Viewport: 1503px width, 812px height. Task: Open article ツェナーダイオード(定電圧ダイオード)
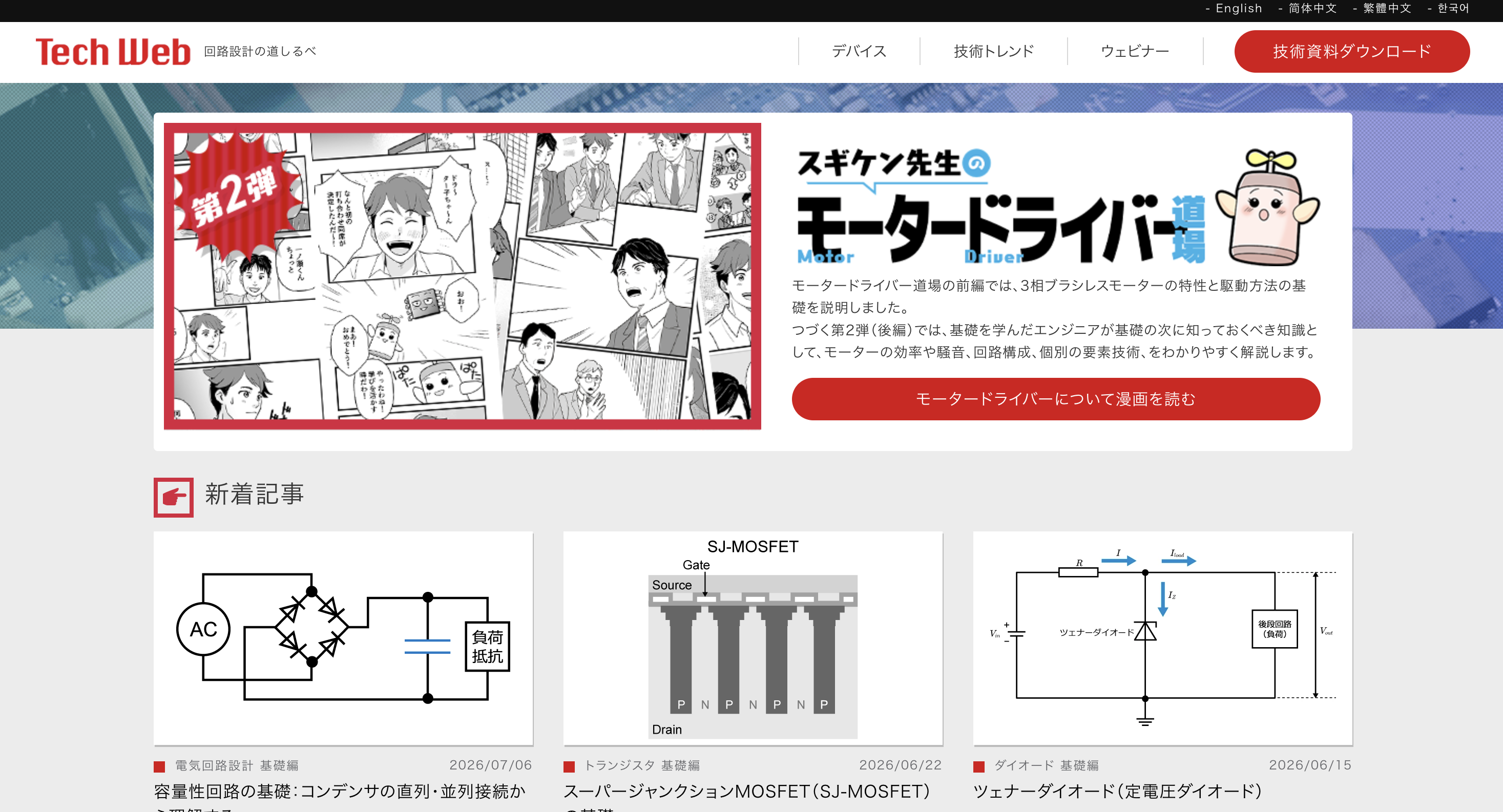click(x=1117, y=792)
